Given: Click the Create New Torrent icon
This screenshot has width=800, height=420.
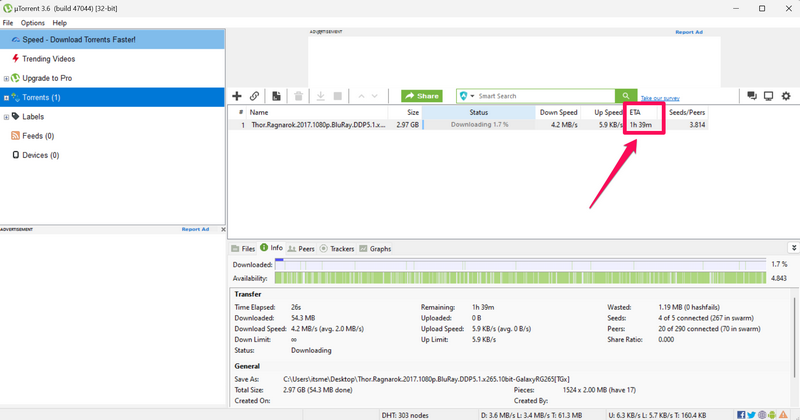Looking at the screenshot, I should click(276, 96).
